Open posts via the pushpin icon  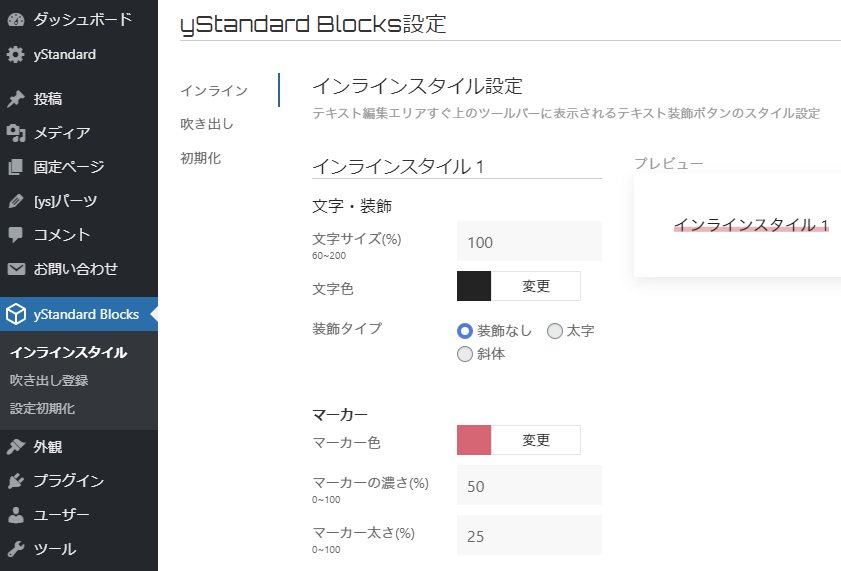[x=16, y=99]
